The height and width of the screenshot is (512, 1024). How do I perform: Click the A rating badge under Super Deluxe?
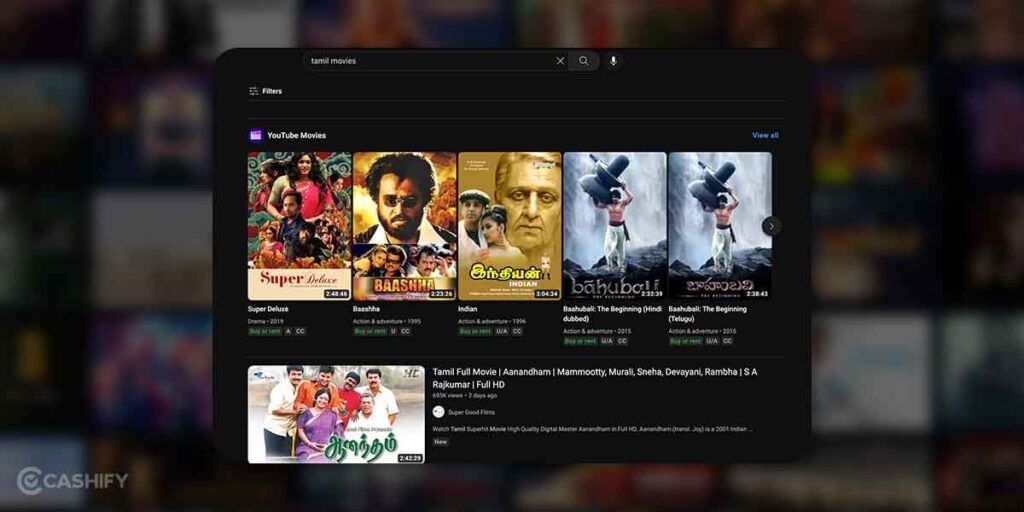coord(288,331)
